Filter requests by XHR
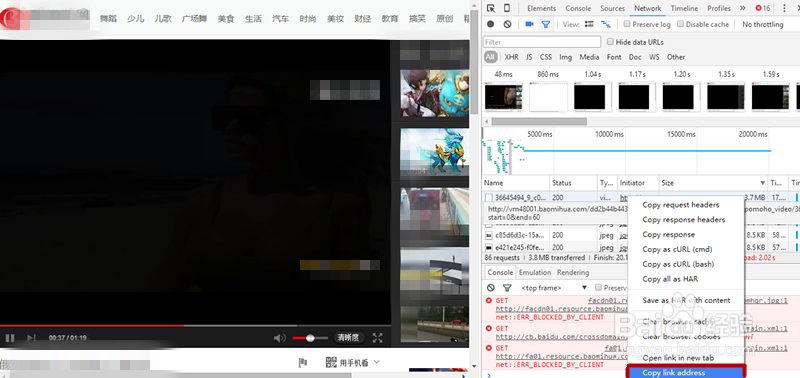This screenshot has height=378, width=800. 511,57
